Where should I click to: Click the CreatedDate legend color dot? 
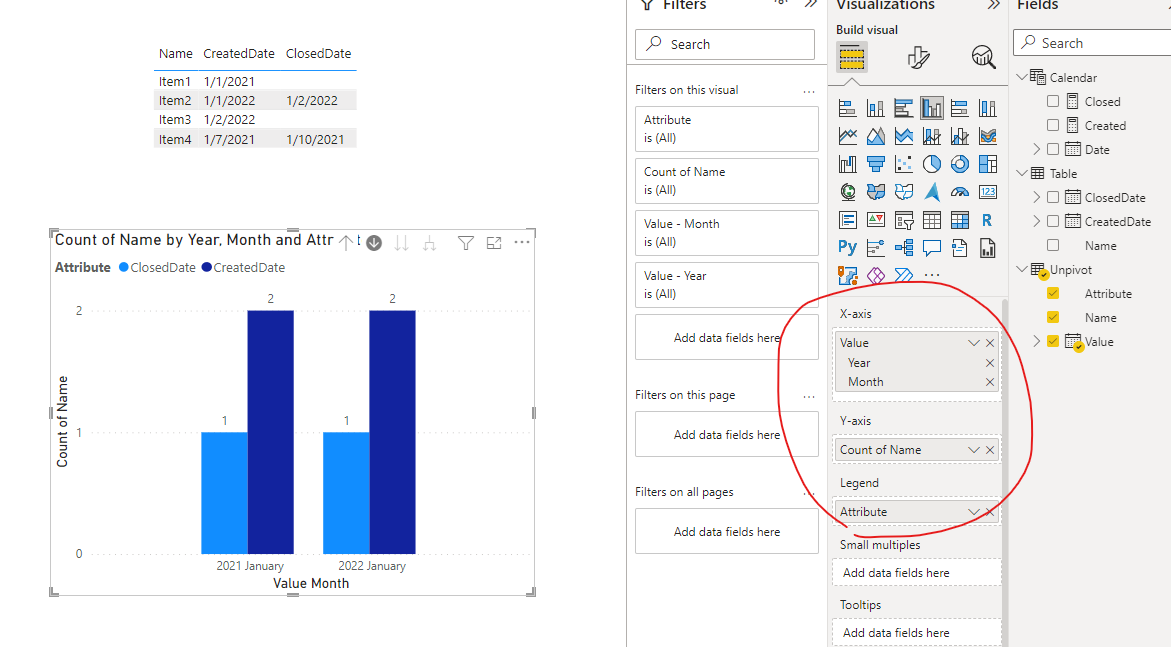[207, 267]
